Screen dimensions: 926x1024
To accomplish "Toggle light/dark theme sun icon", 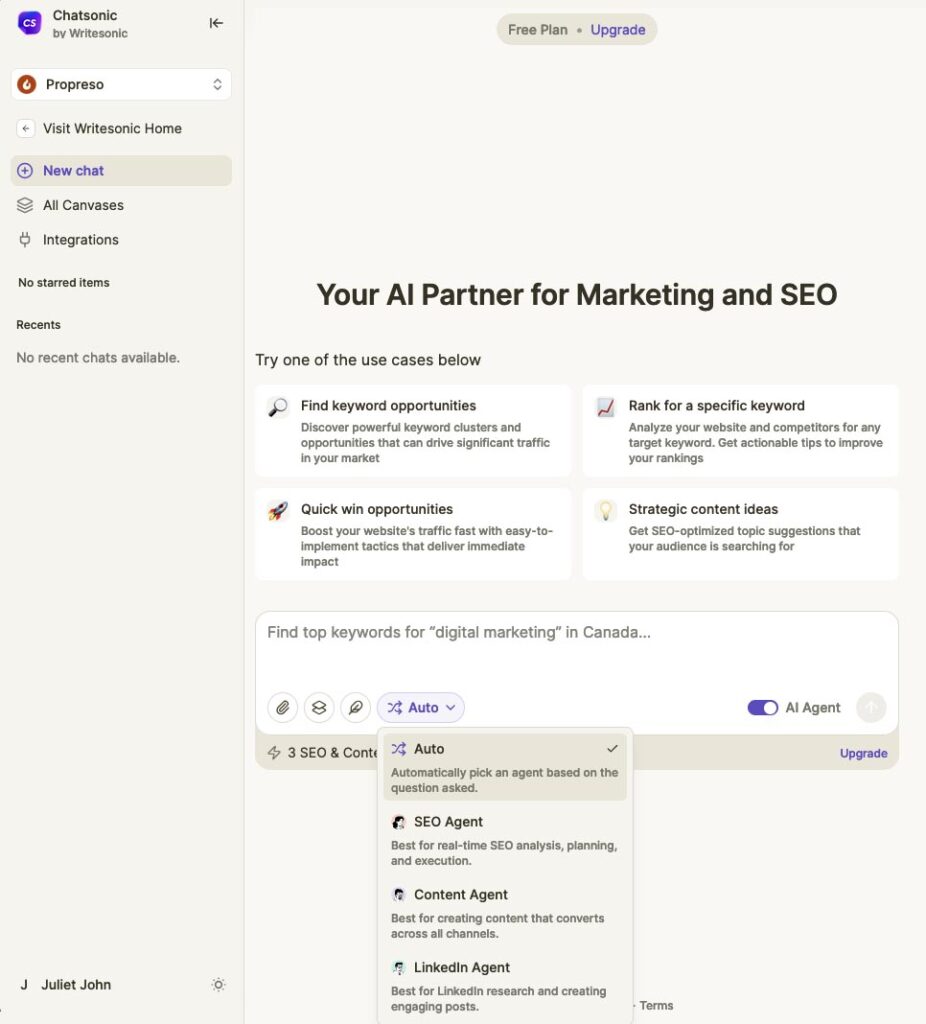I will (218, 985).
